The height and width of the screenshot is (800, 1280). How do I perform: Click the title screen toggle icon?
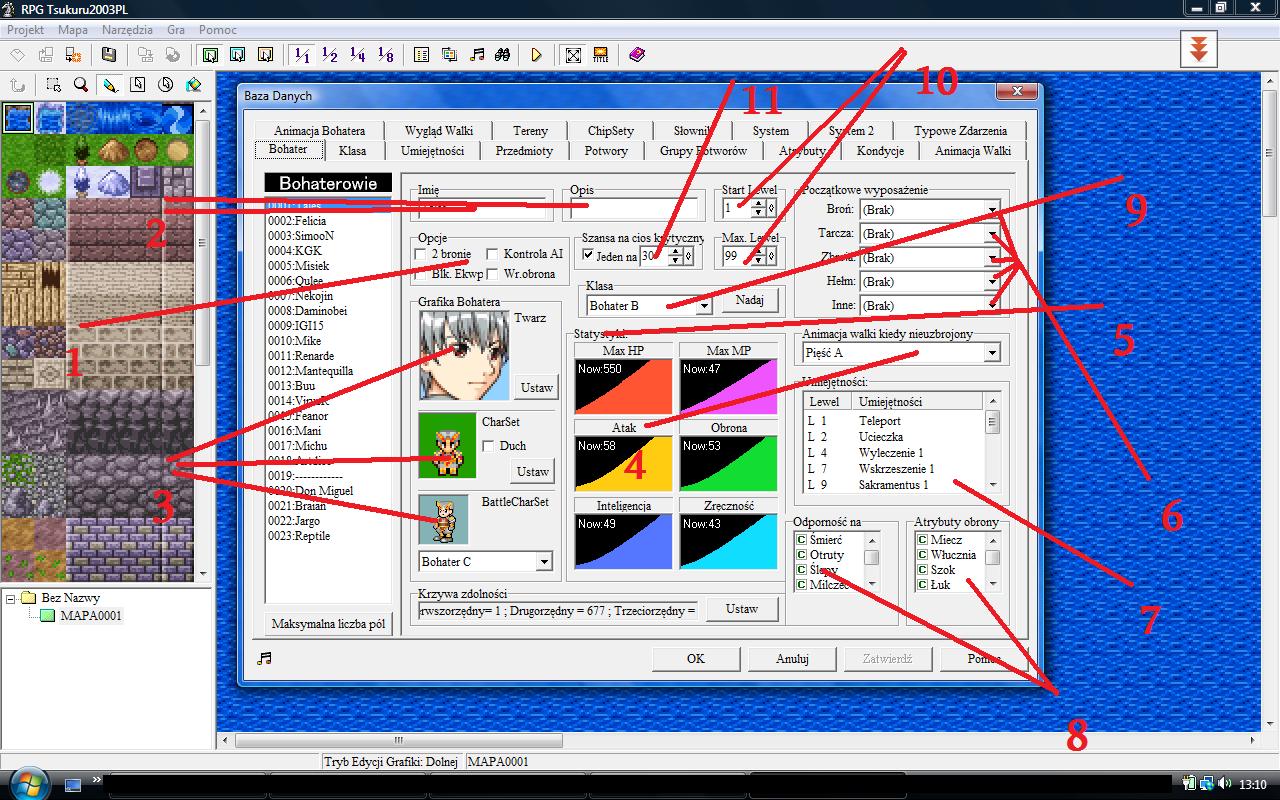(x=600, y=55)
